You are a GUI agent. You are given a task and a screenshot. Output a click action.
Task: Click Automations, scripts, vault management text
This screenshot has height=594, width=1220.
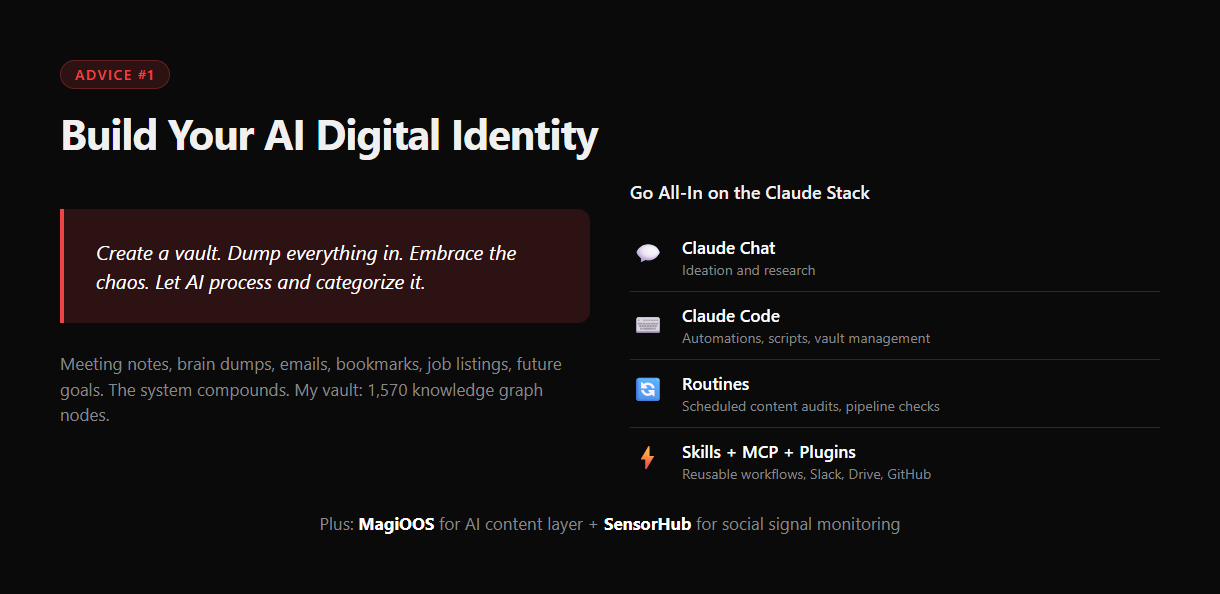[x=806, y=338]
